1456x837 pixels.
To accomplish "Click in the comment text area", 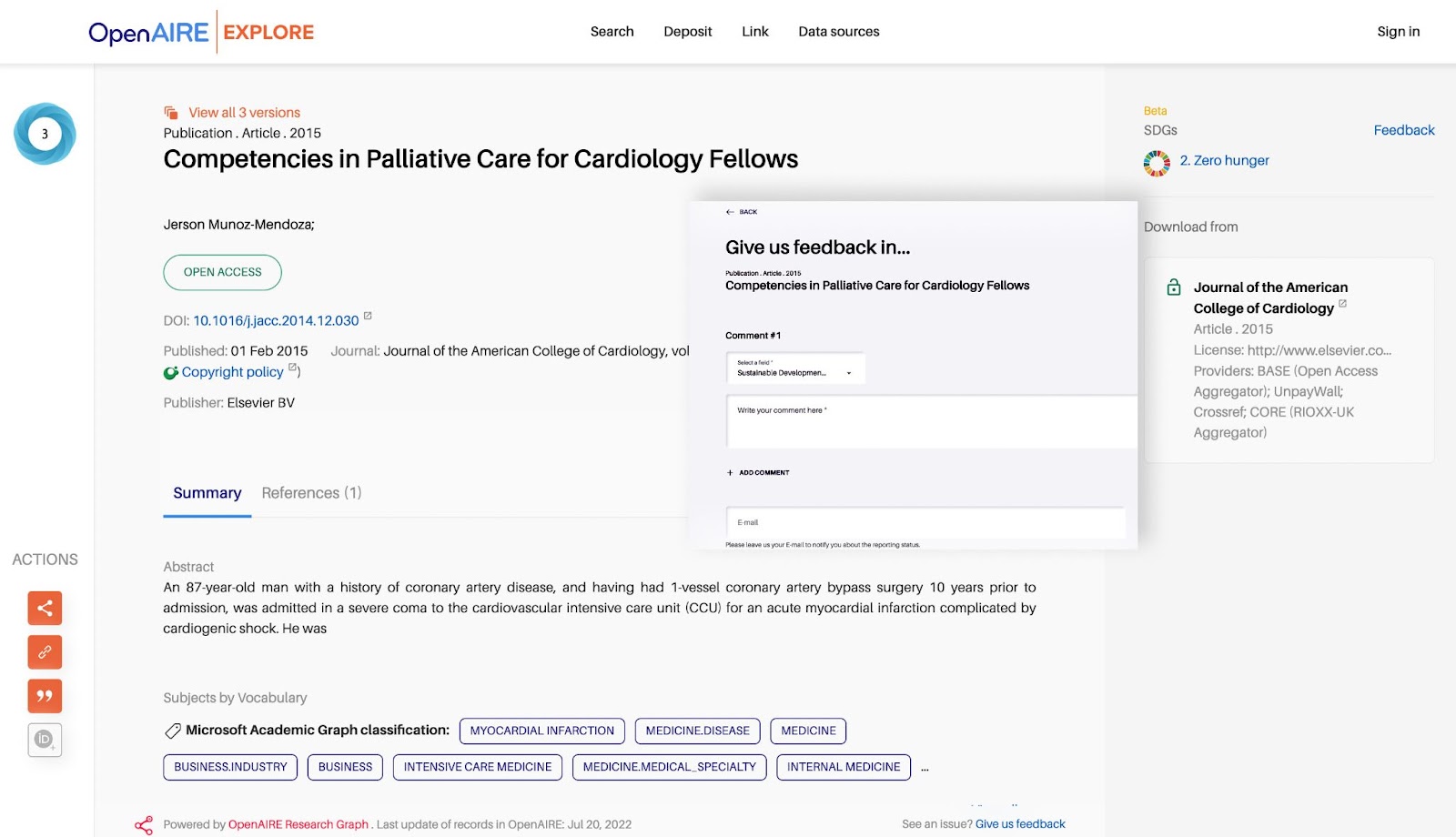I will coord(932,421).
